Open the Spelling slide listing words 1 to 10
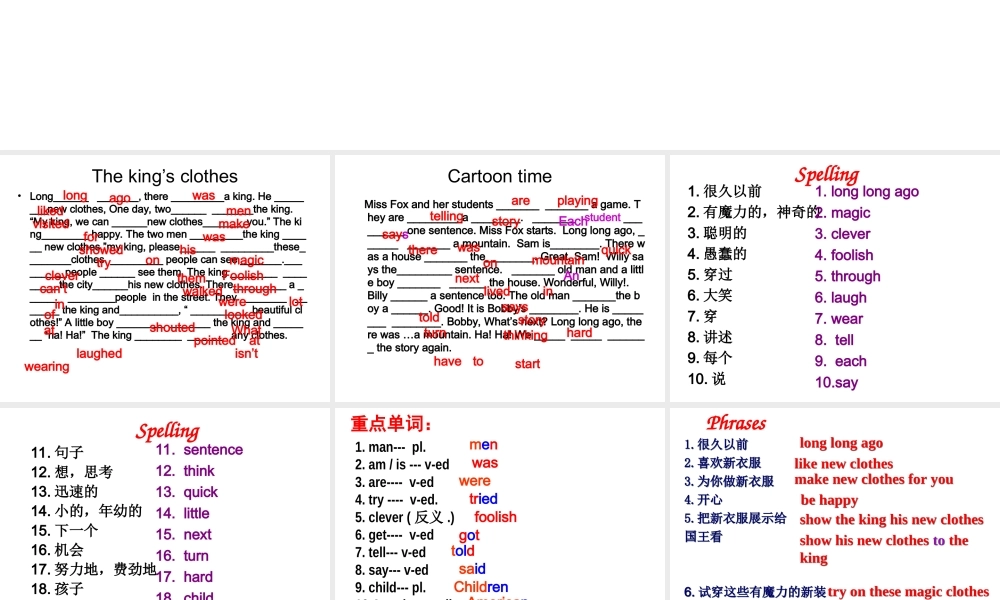Viewport: 1000px width, 600px height. tap(835, 278)
